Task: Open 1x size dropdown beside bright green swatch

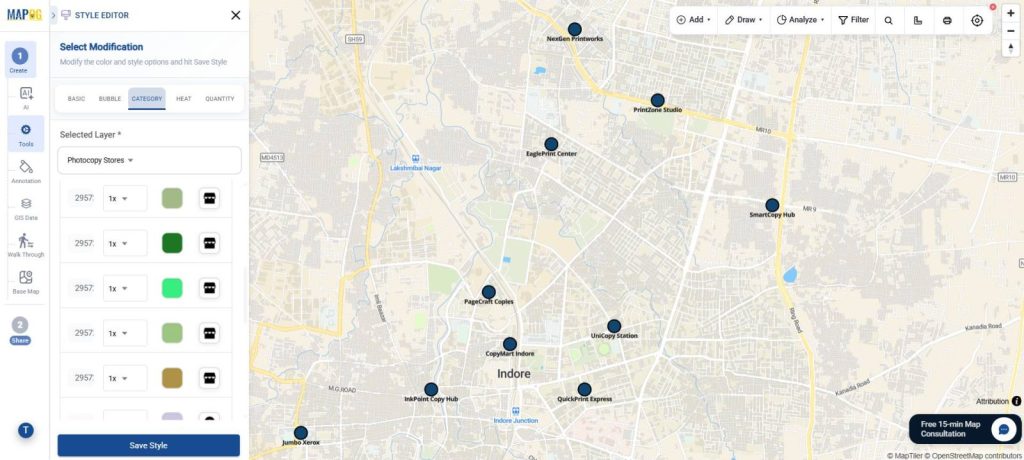Action: 125,288
